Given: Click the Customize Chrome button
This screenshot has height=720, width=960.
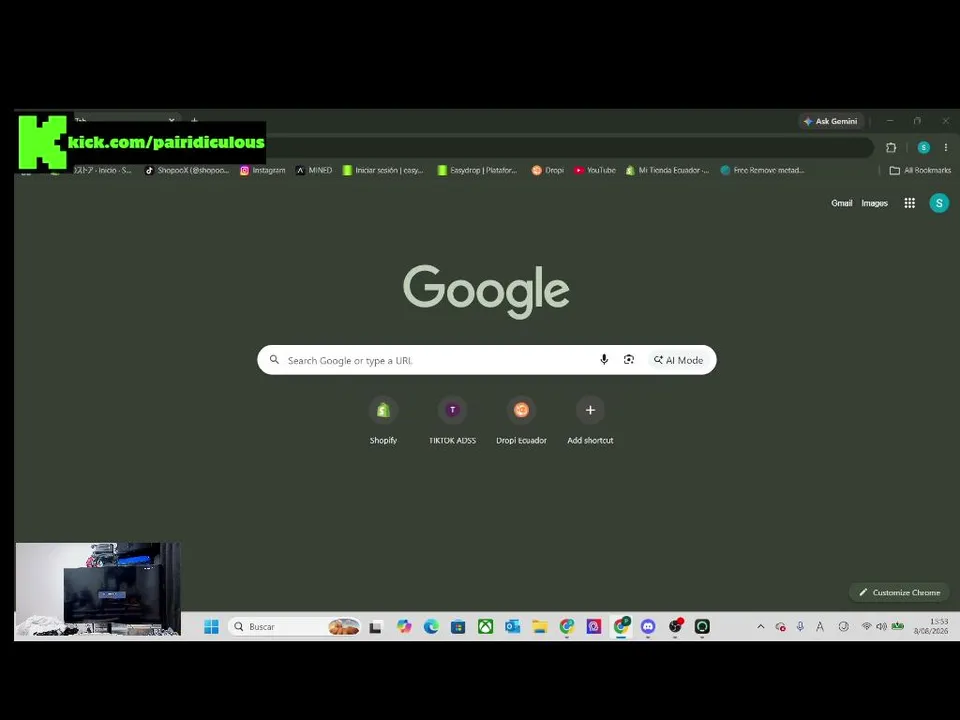Looking at the screenshot, I should 899,592.
